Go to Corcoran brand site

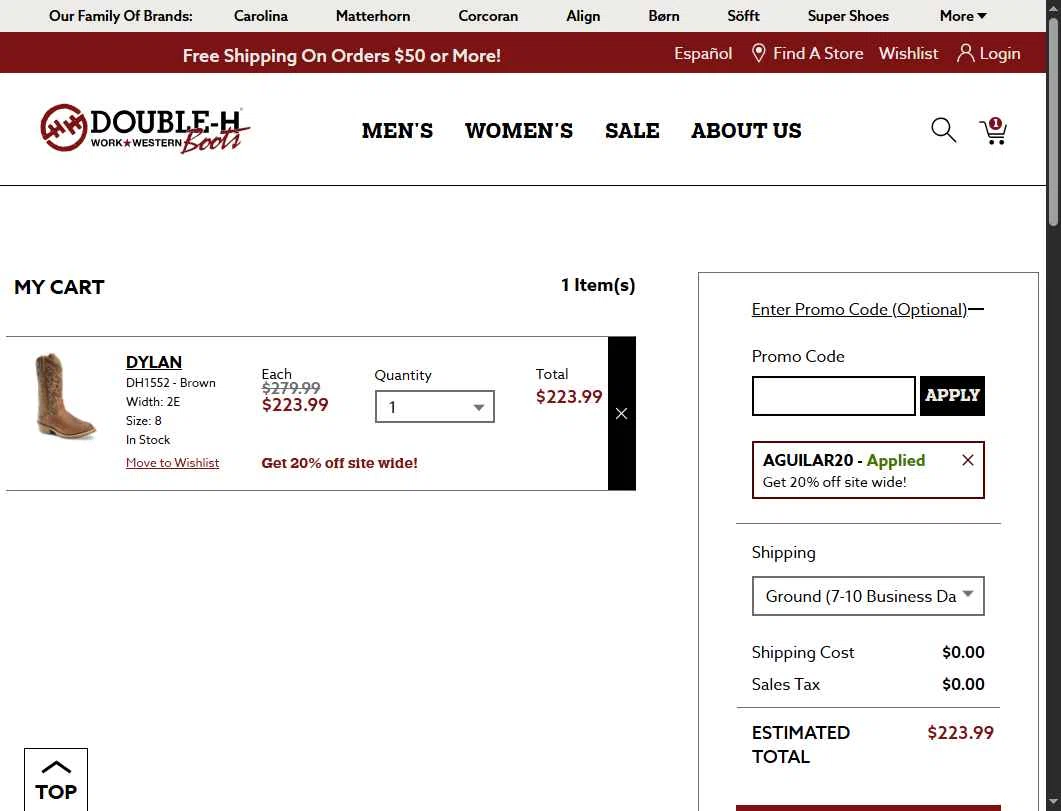pos(488,16)
